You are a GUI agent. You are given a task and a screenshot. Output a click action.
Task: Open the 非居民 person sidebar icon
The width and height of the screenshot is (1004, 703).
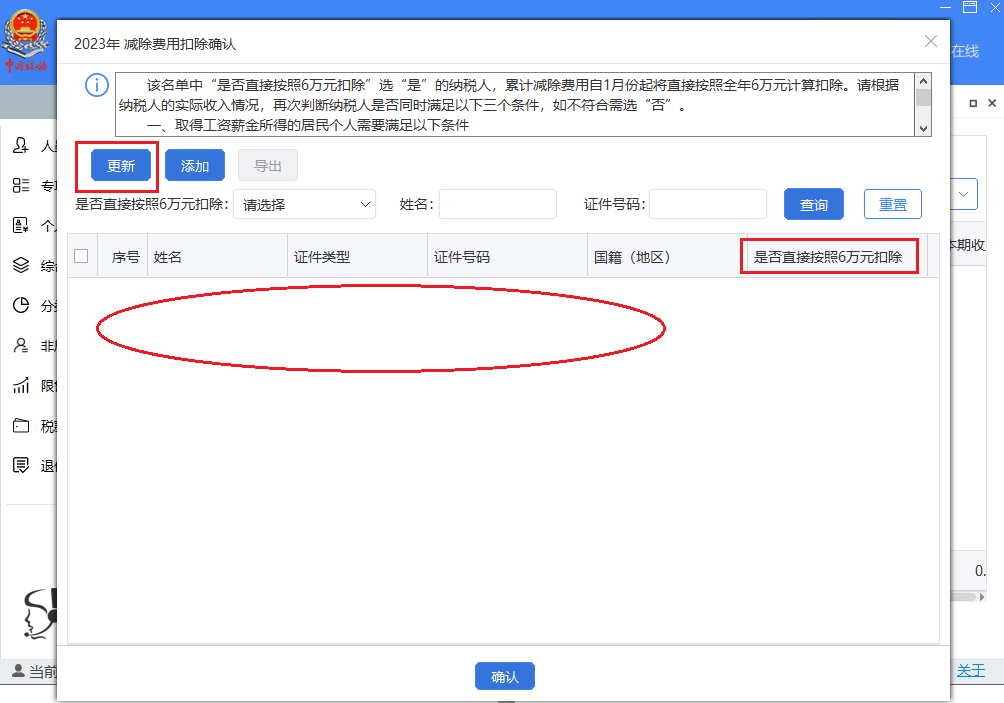point(20,345)
